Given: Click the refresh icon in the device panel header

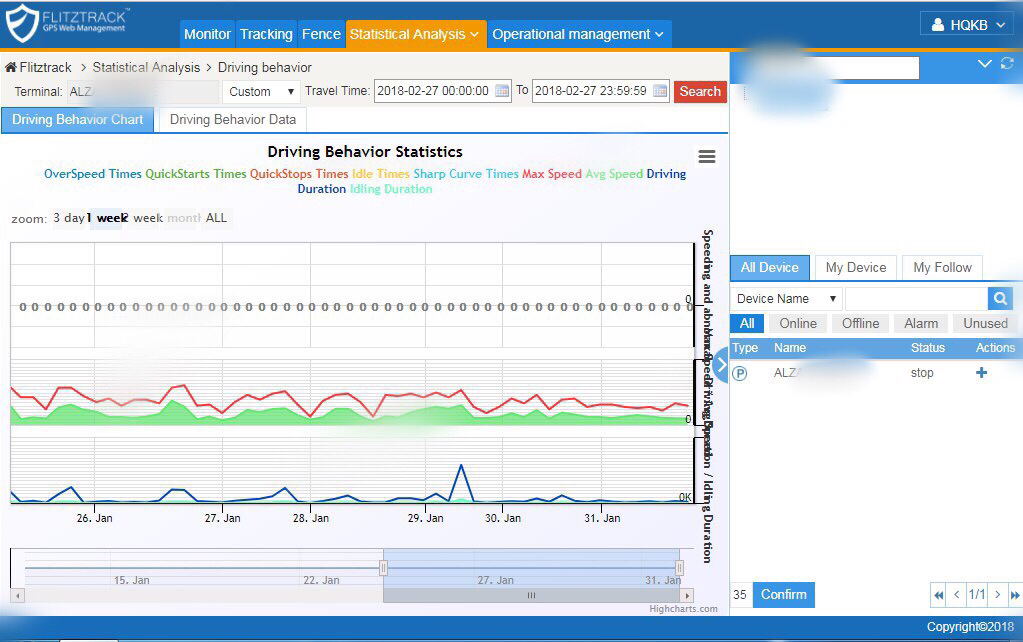Looking at the screenshot, I should pyautogui.click(x=1007, y=63).
